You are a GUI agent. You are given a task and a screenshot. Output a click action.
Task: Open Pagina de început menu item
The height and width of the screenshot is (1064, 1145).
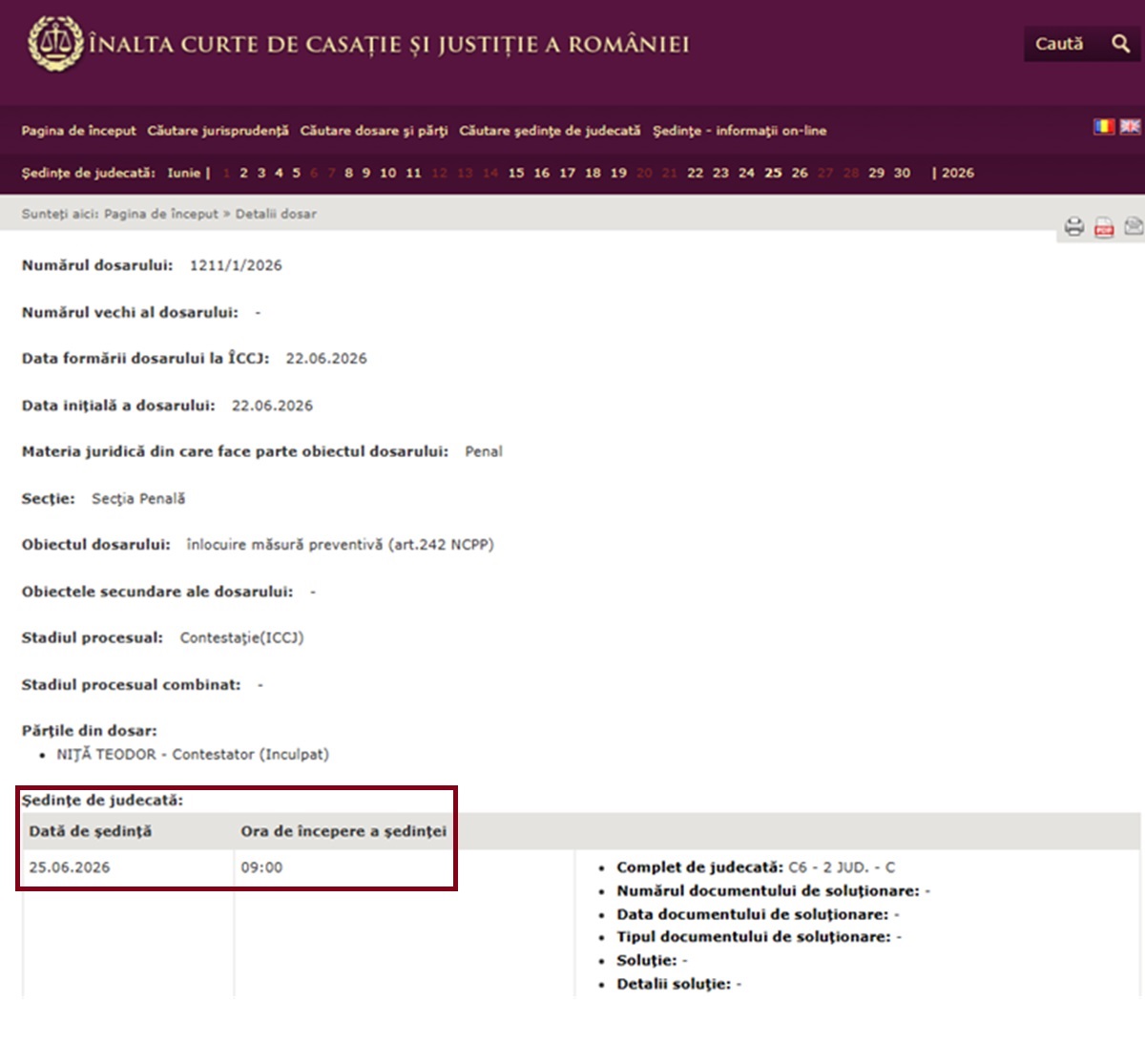(x=78, y=131)
